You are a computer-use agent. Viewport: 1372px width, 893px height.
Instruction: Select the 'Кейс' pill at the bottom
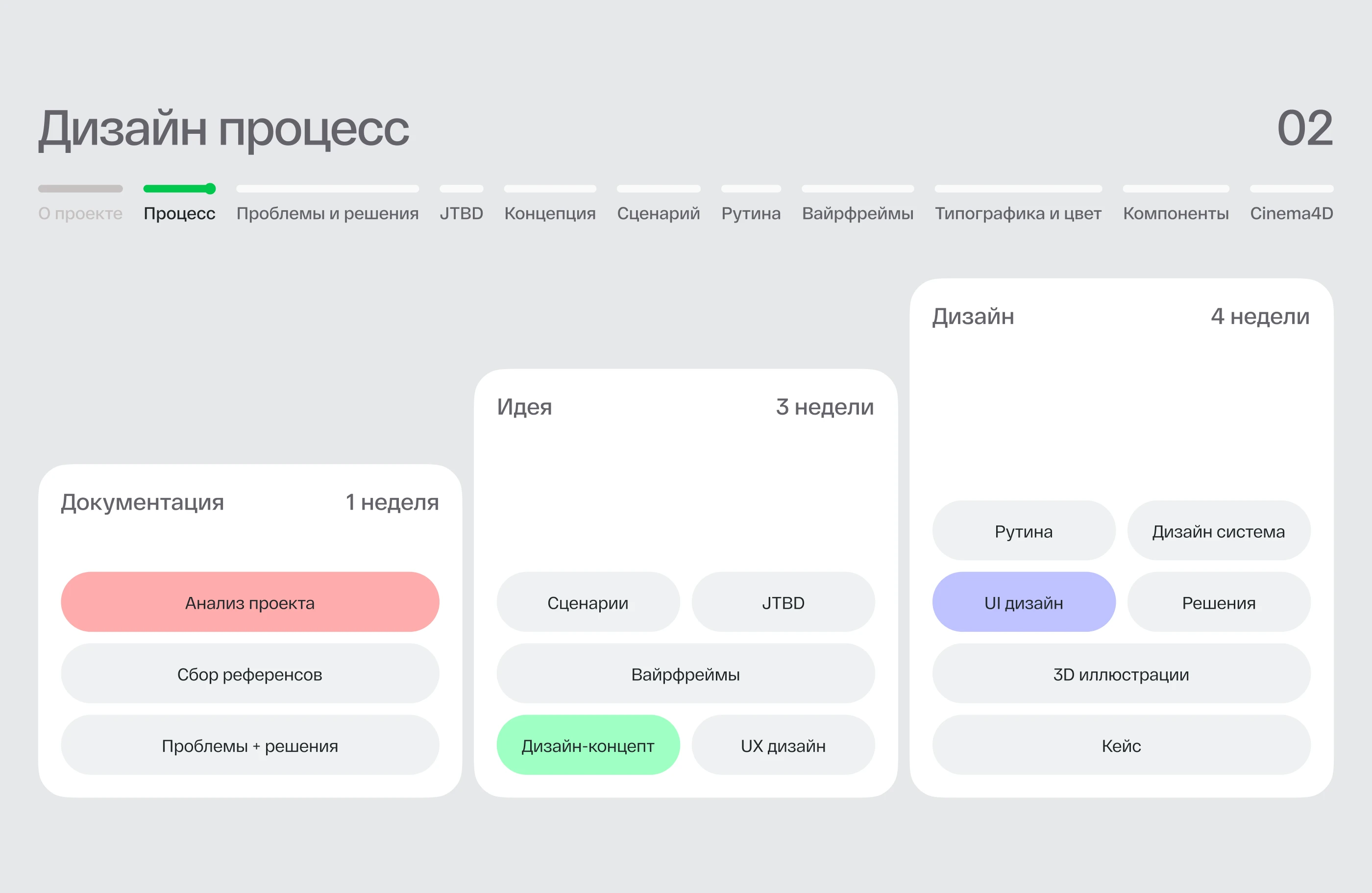coord(1121,745)
